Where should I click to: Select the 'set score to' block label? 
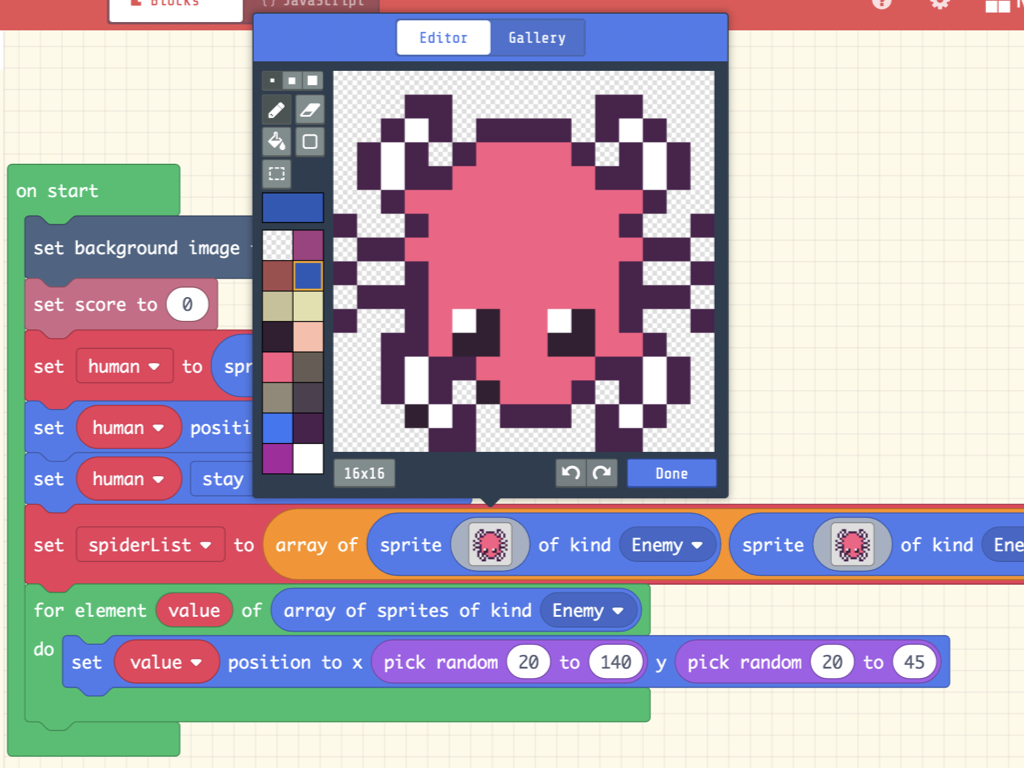coord(95,304)
